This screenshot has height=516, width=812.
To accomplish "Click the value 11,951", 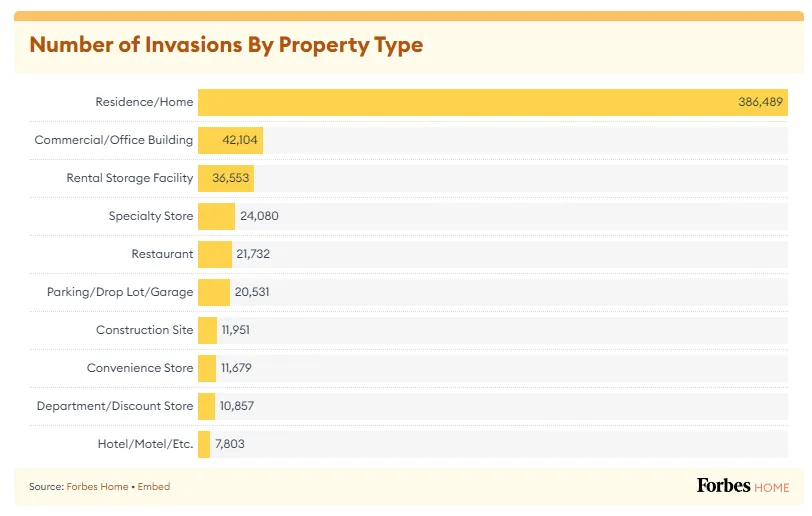I will point(236,330).
